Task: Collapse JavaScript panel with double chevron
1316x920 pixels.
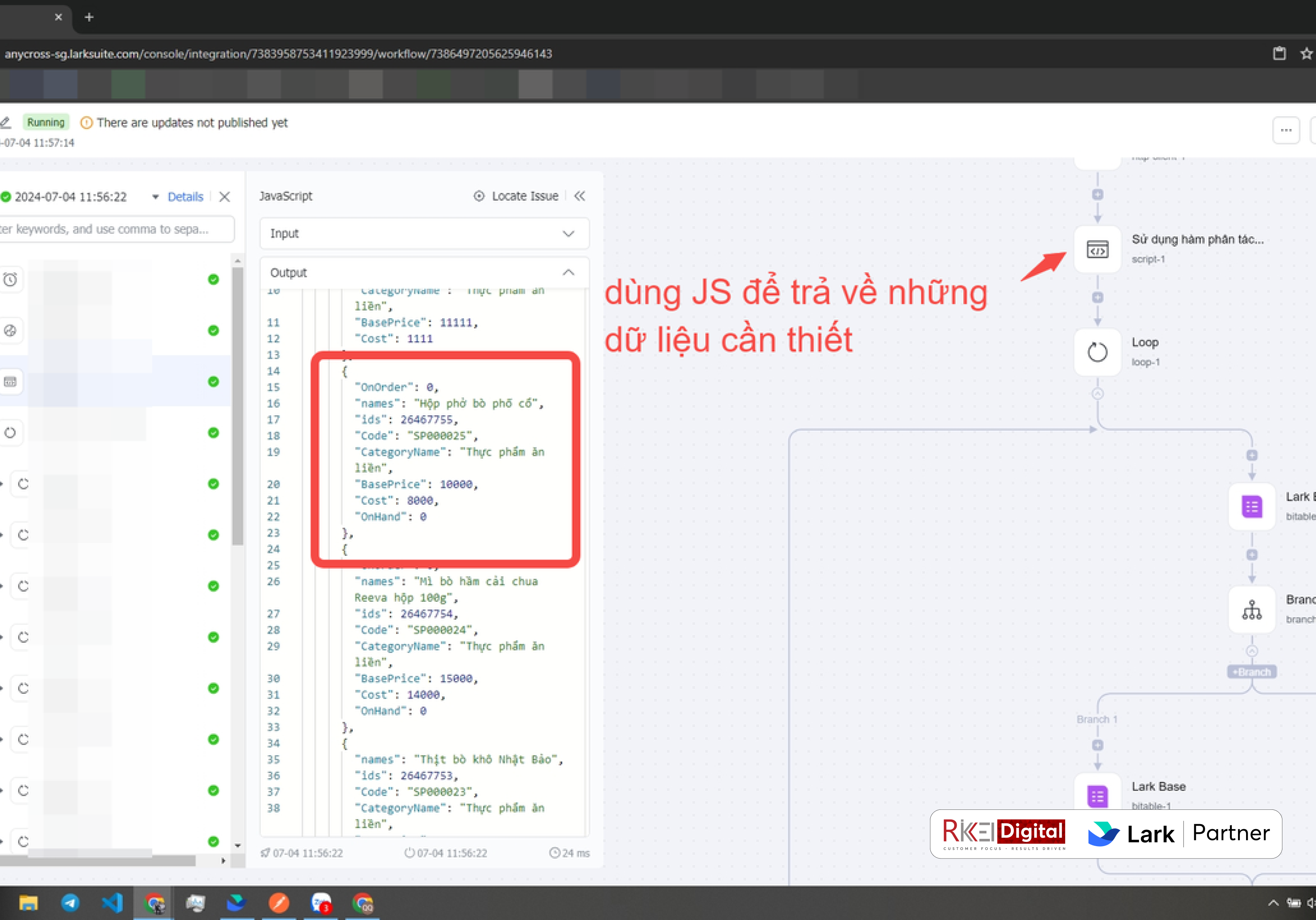Action: 580,196
